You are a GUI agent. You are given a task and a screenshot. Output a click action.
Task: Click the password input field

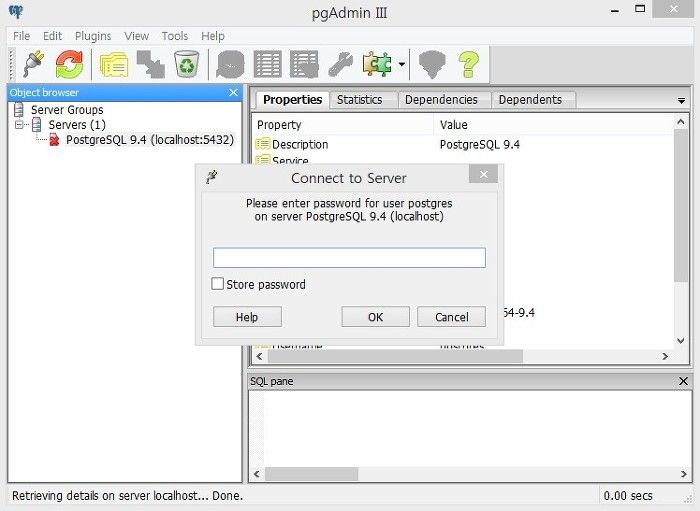349,258
